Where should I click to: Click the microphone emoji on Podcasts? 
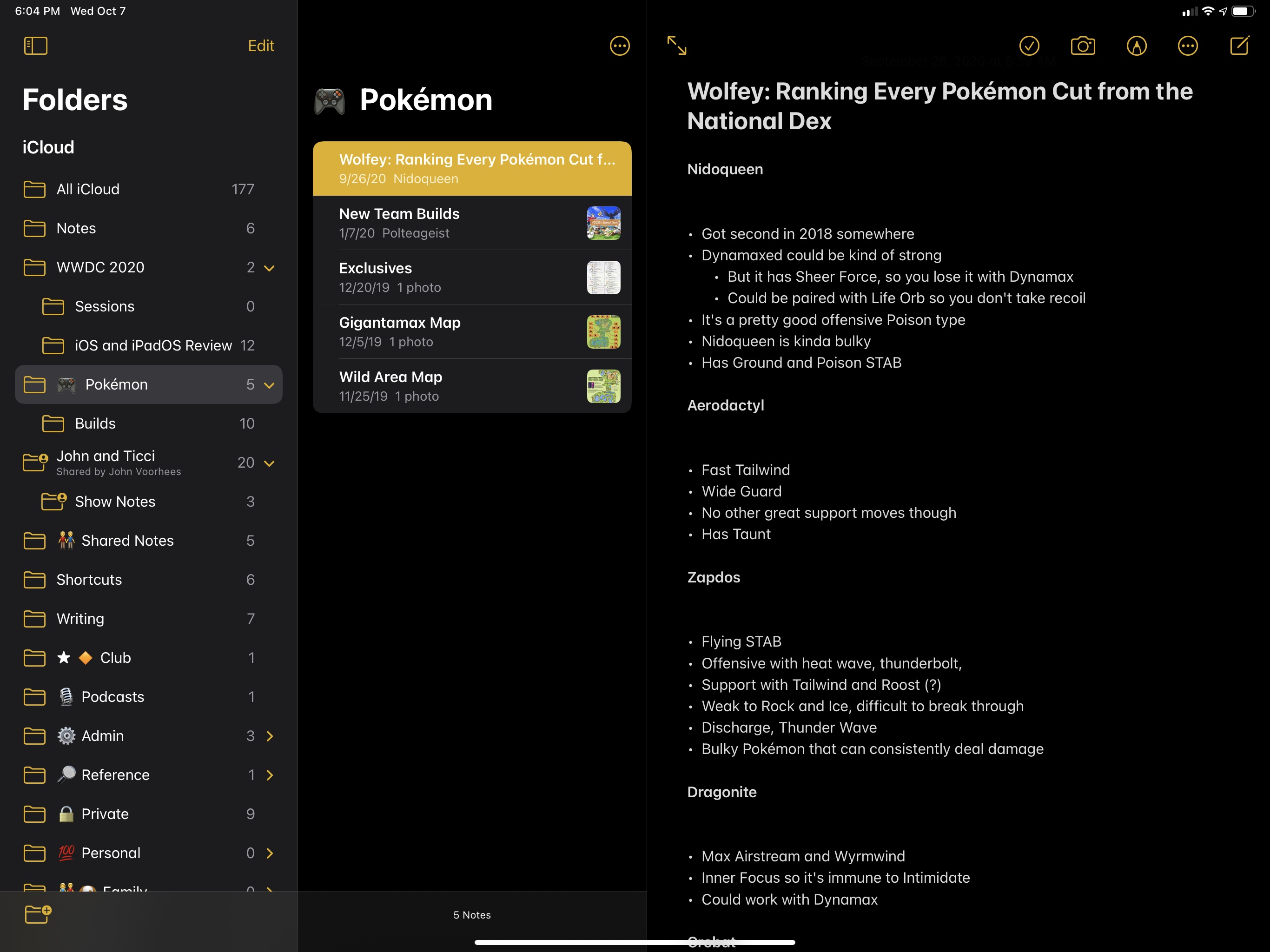click(x=66, y=696)
